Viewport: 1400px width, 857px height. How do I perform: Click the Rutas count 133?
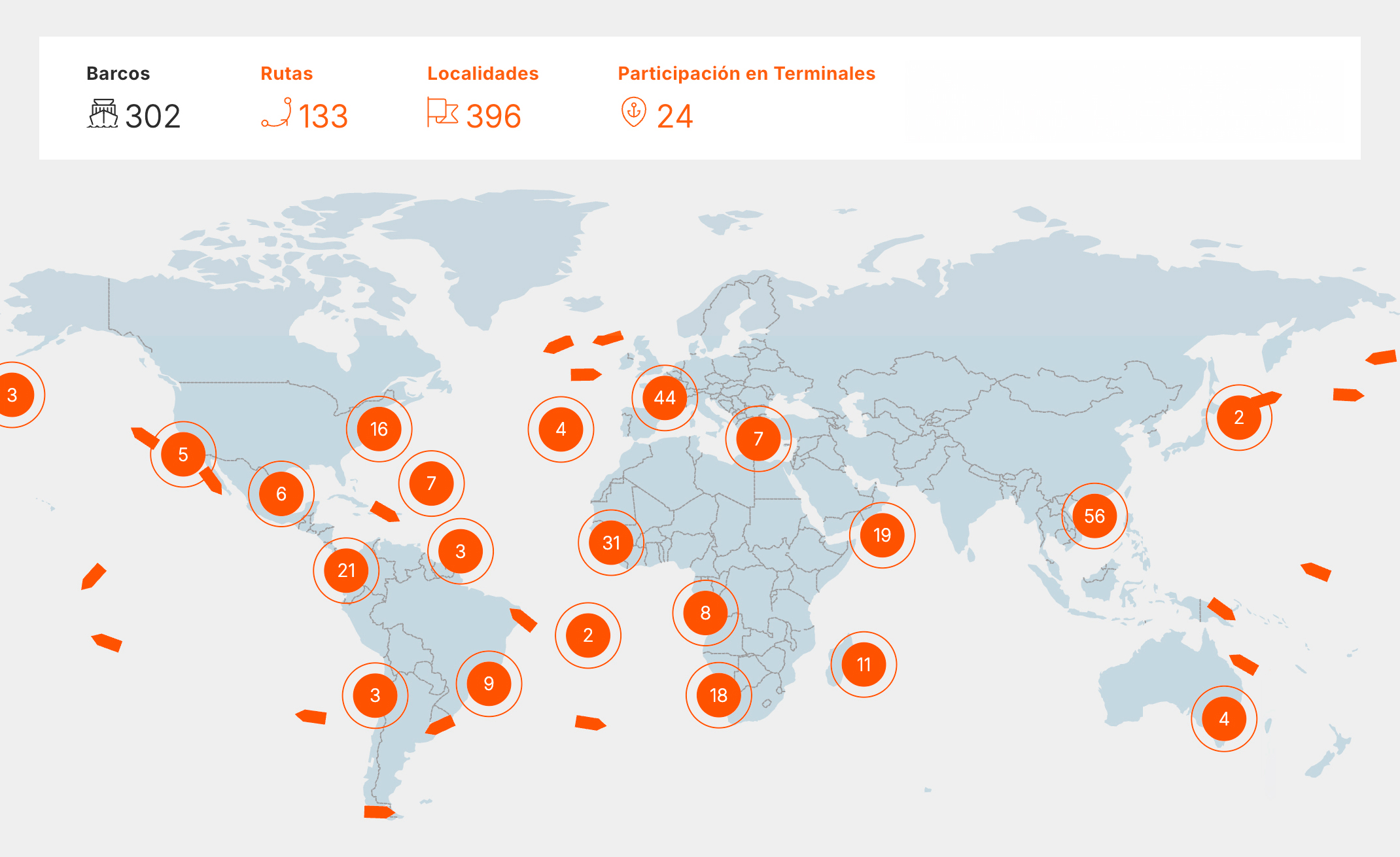coord(323,116)
